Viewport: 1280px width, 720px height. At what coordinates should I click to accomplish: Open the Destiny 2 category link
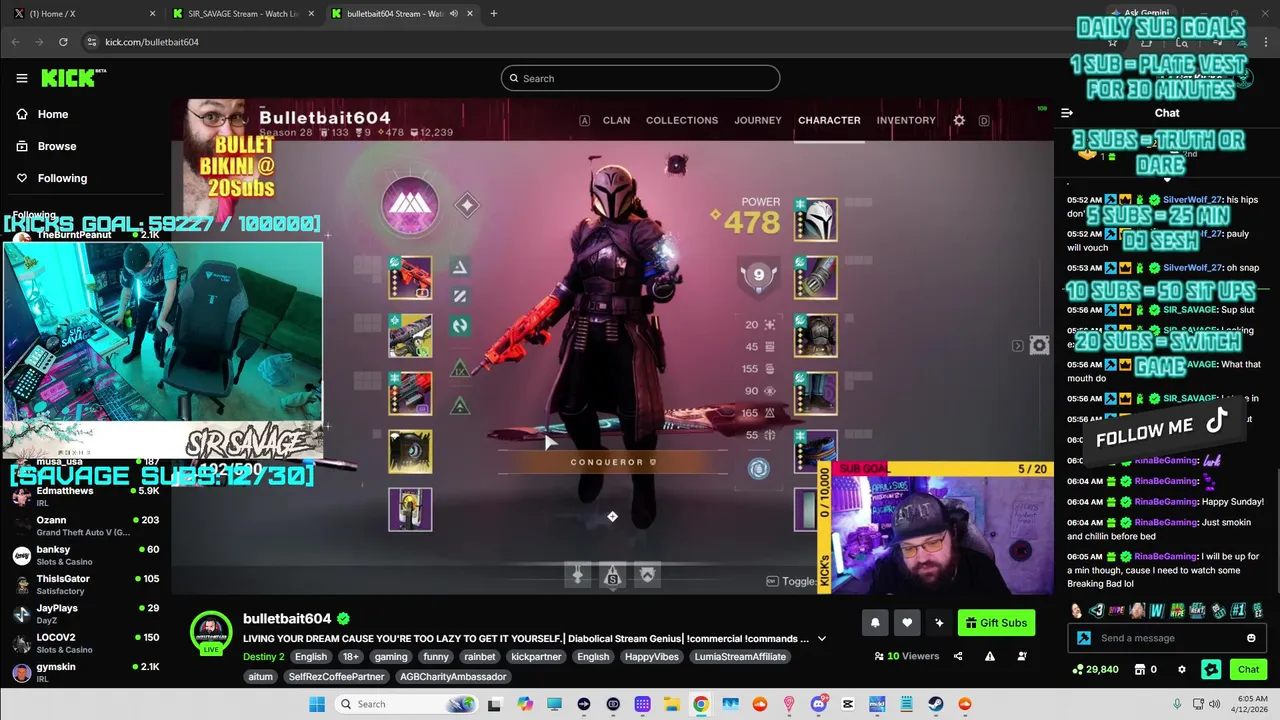[x=264, y=656]
